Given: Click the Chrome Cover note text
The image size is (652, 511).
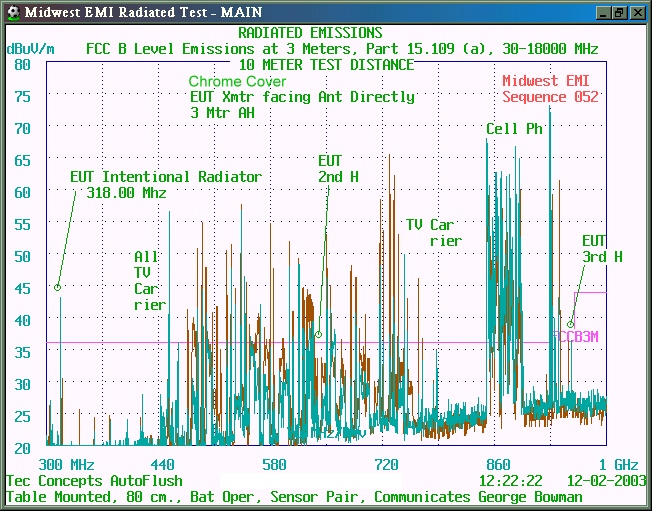Looking at the screenshot, I should [237, 81].
